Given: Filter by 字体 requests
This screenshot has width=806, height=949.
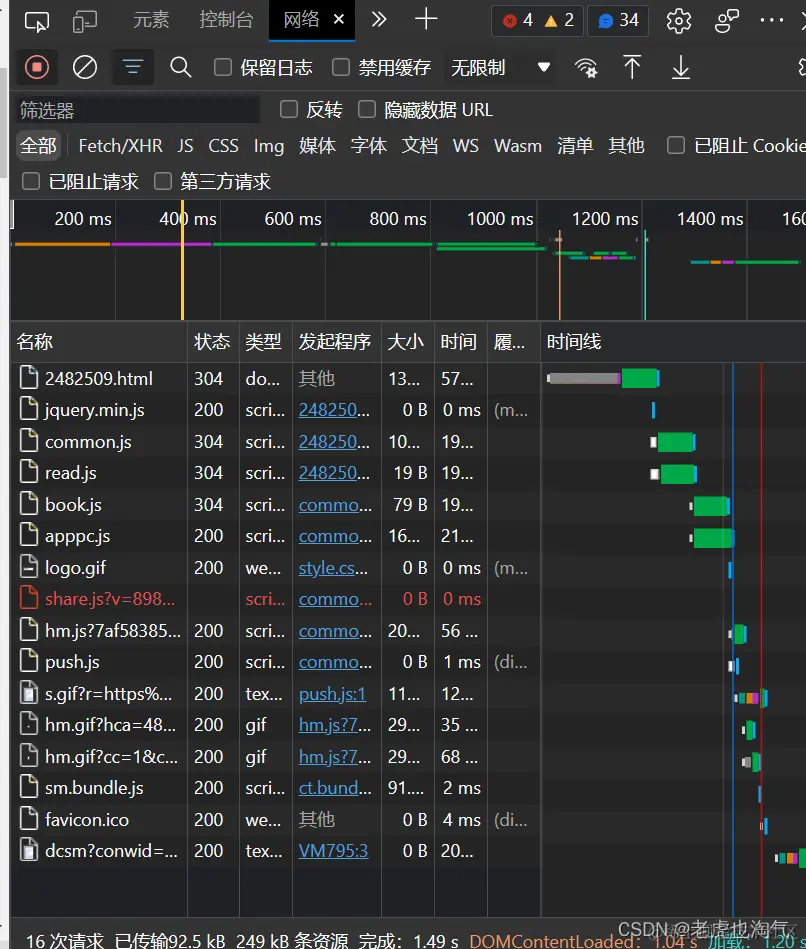Looking at the screenshot, I should (x=369, y=146).
